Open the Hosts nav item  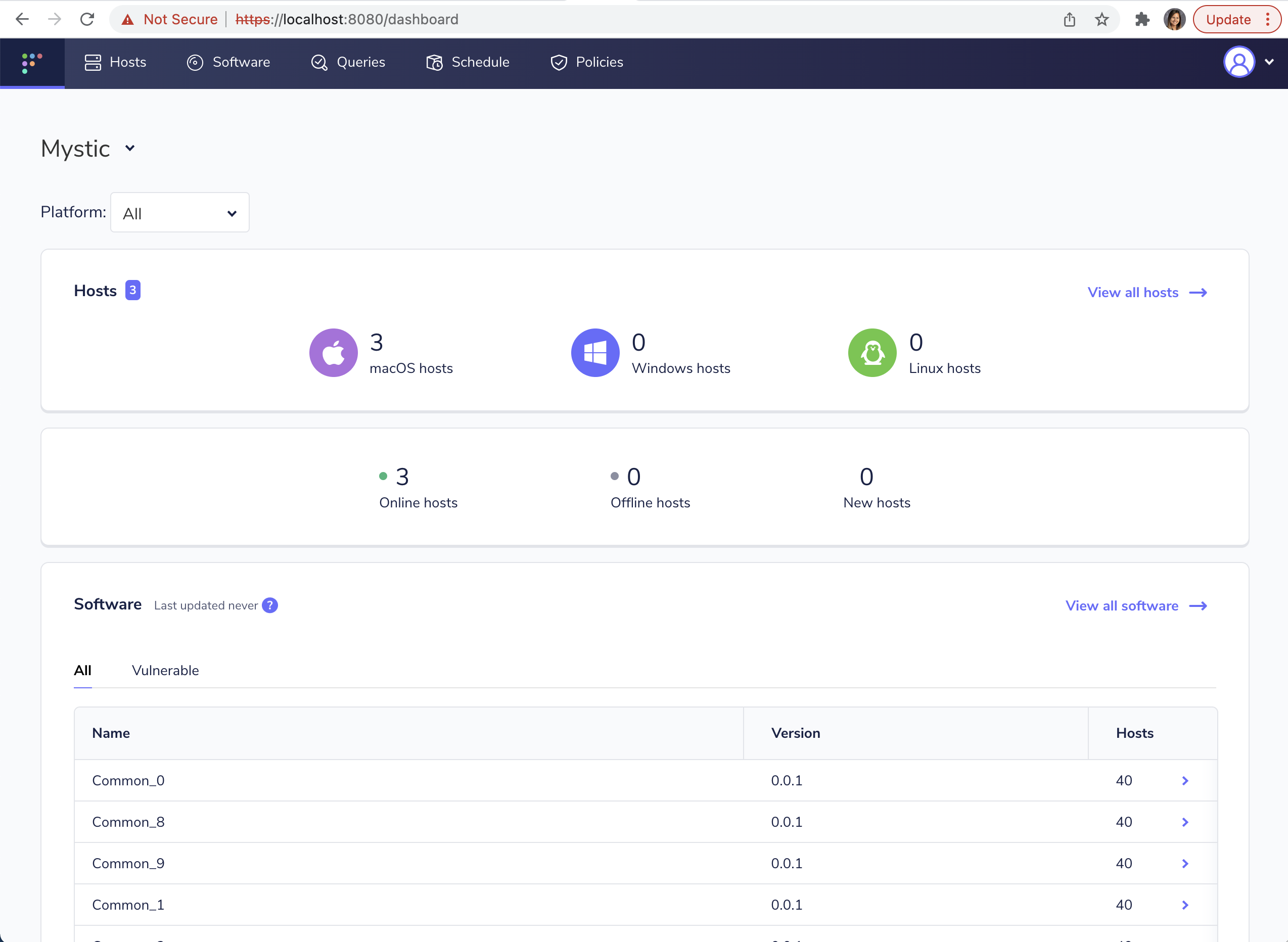tap(115, 62)
